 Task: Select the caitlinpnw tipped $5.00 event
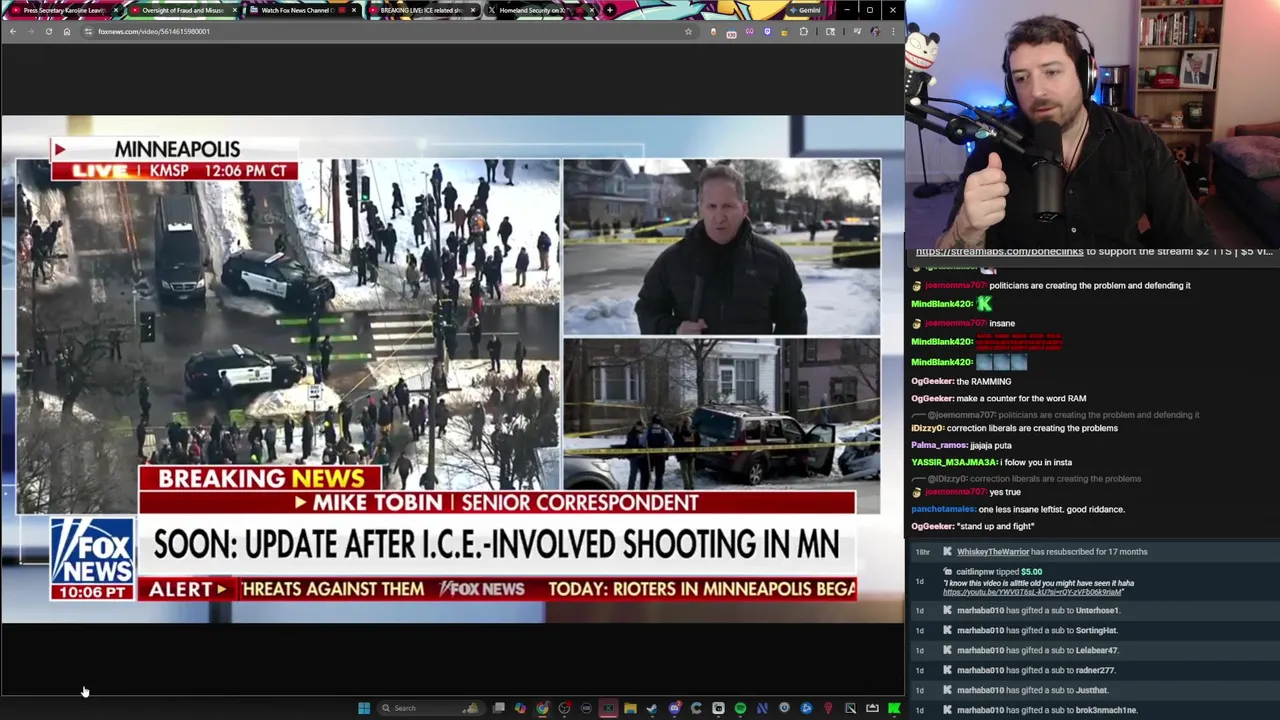click(x=1093, y=581)
